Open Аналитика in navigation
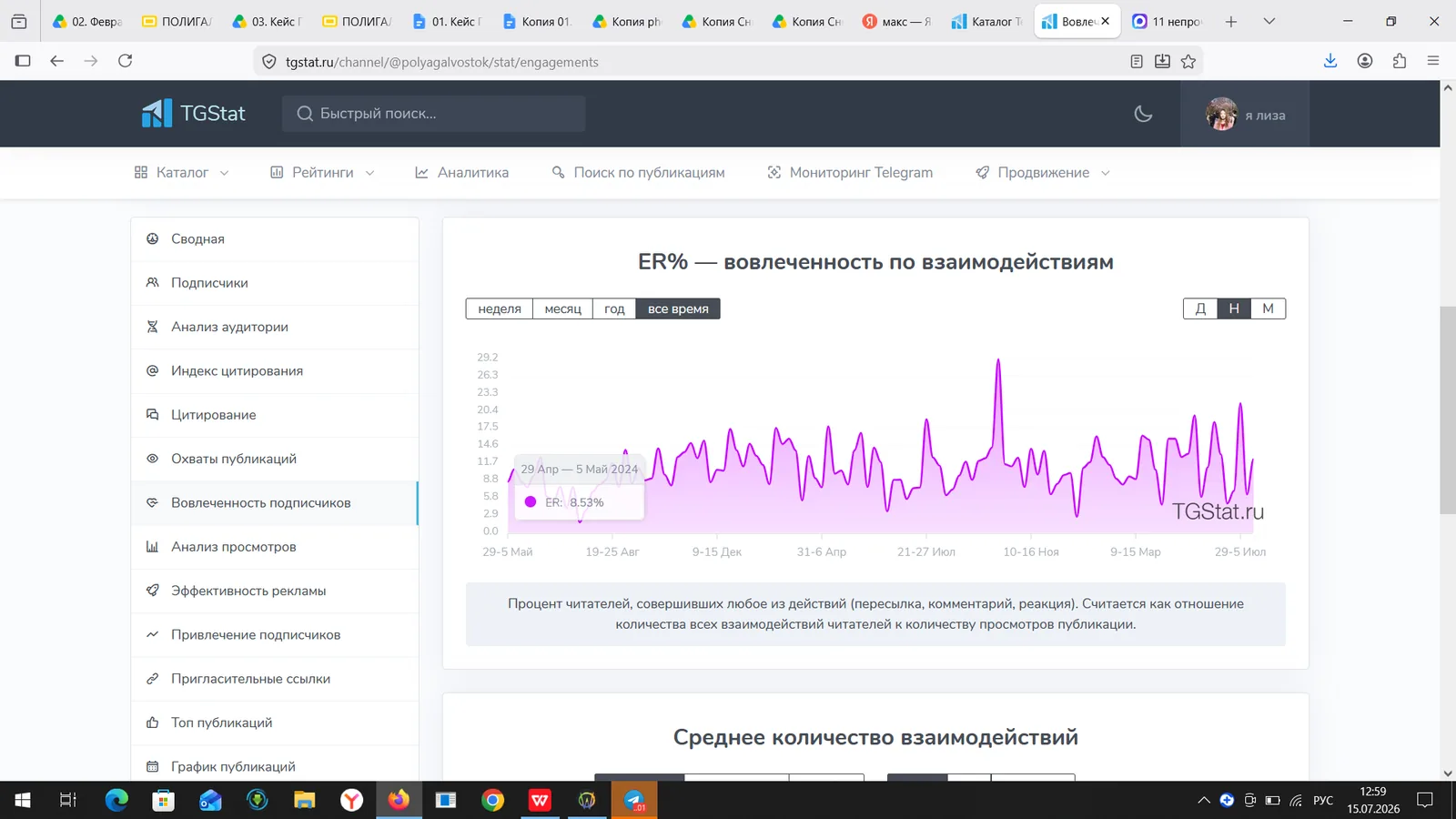The width and height of the screenshot is (1456, 819). 461,173
